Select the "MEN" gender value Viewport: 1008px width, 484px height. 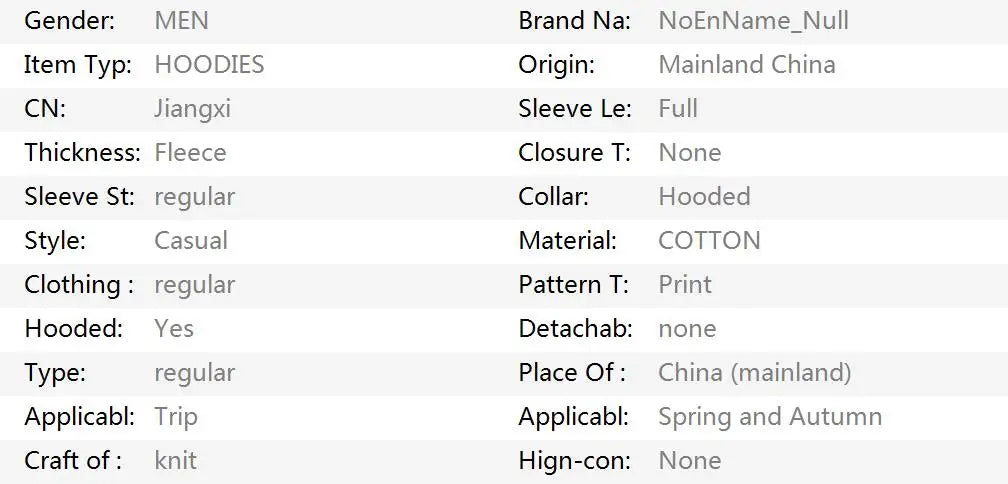click(x=181, y=21)
